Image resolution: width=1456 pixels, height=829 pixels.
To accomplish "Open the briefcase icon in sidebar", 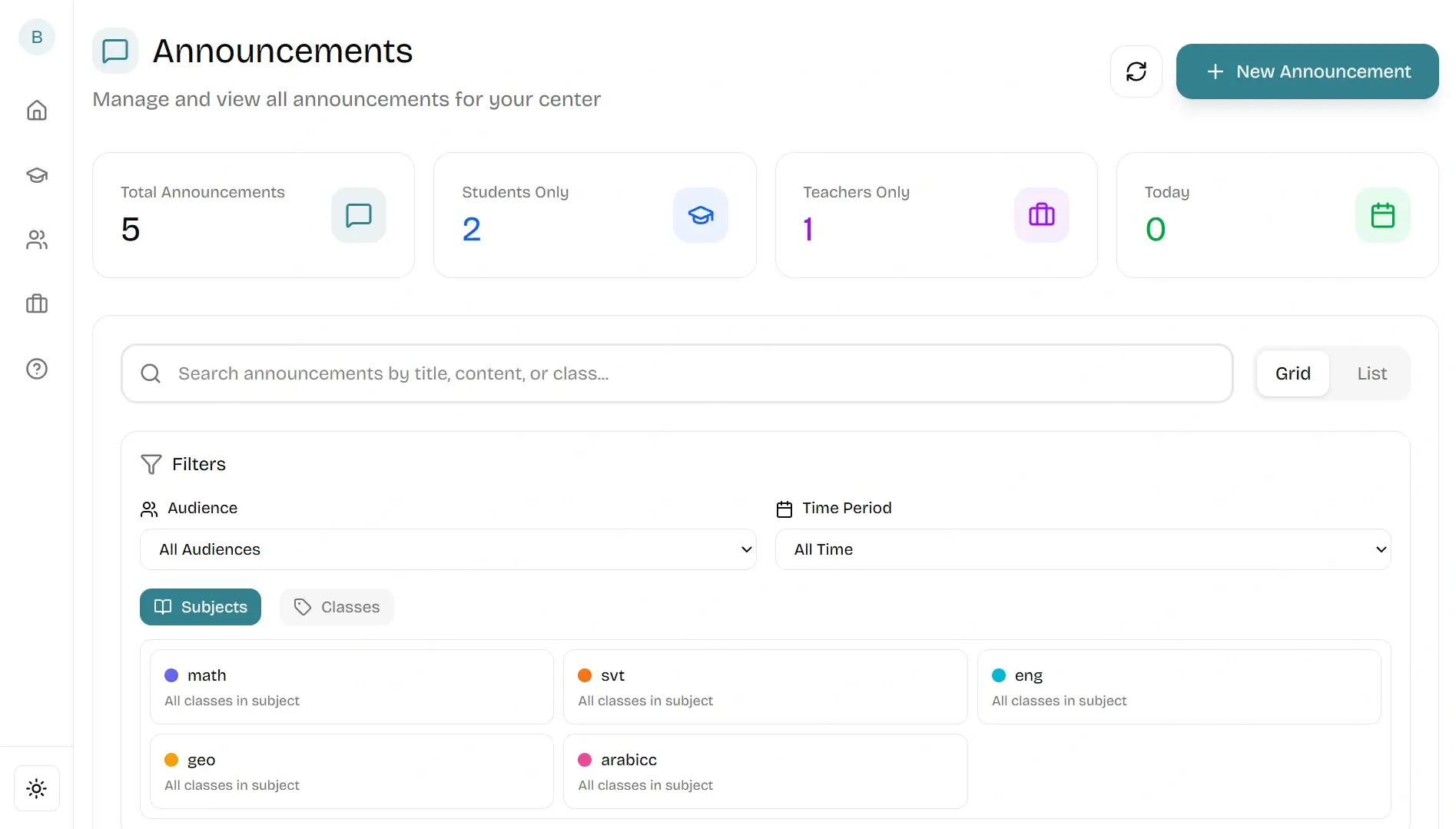I will (36, 304).
